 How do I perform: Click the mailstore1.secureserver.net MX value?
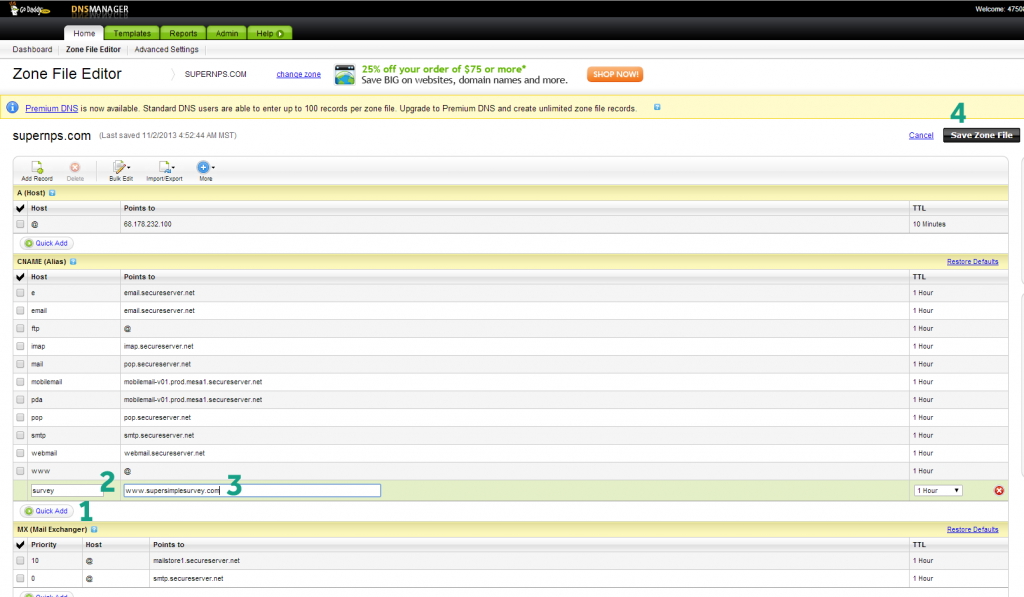[196, 560]
